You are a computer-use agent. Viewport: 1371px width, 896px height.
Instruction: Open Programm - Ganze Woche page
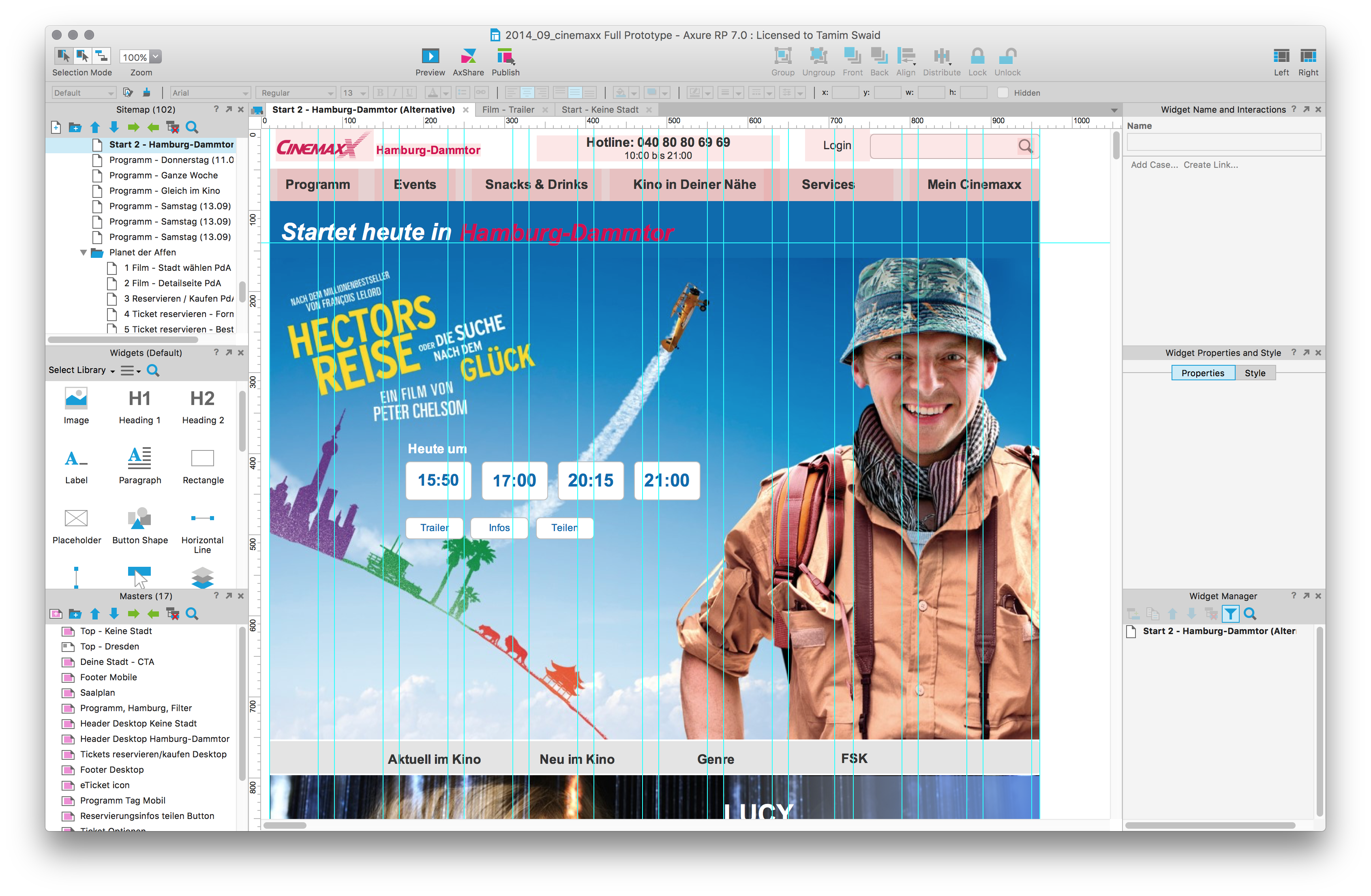pyautogui.click(x=164, y=175)
